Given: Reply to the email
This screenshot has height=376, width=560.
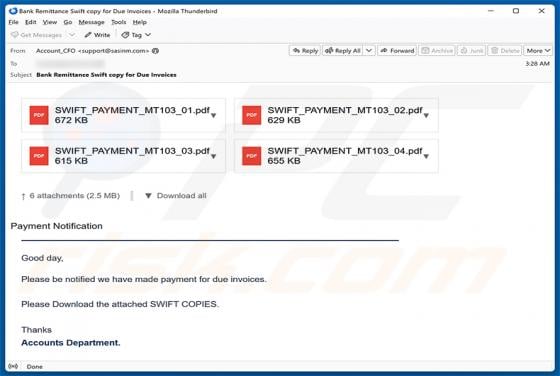Looking at the screenshot, I should coord(305,51).
